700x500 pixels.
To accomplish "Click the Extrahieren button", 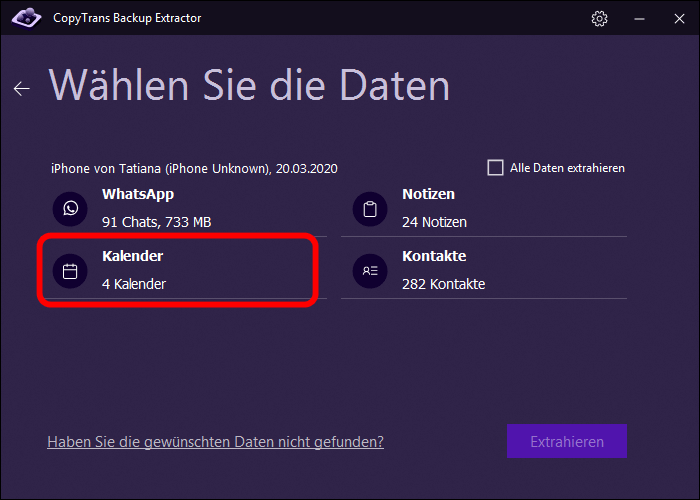I will coord(567,441).
